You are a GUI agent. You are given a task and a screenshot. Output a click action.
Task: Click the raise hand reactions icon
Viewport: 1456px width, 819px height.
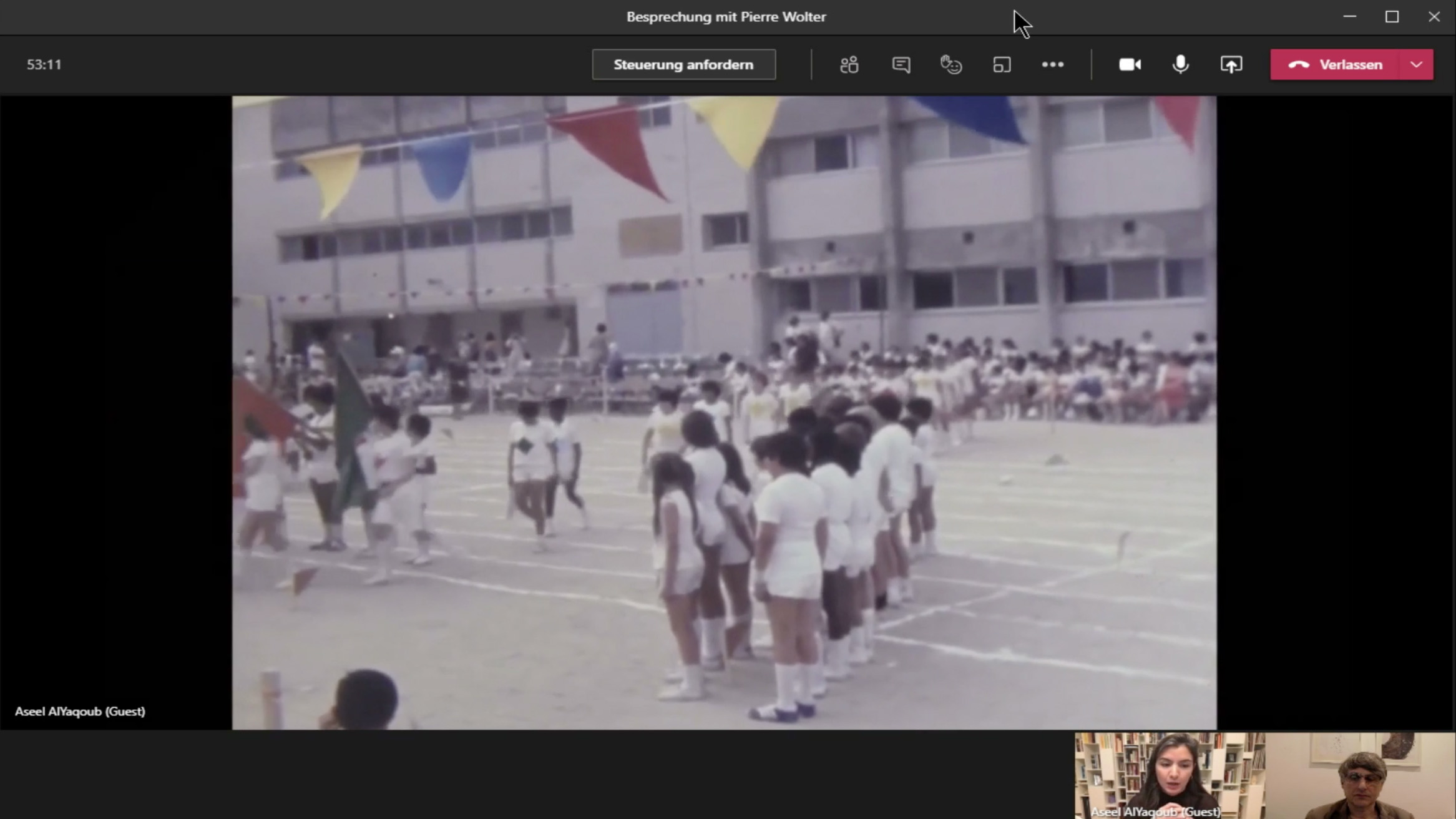(x=951, y=65)
